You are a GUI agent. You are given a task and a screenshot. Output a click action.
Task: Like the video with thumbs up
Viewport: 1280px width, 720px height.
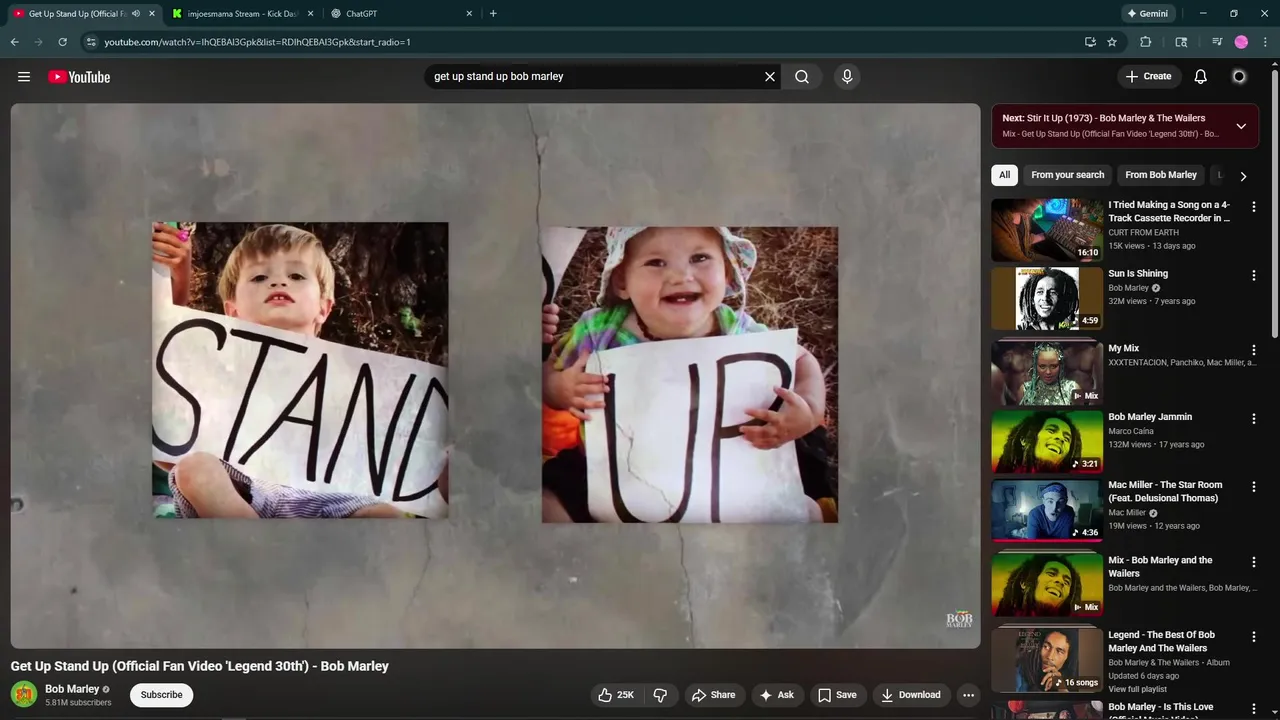coord(616,695)
